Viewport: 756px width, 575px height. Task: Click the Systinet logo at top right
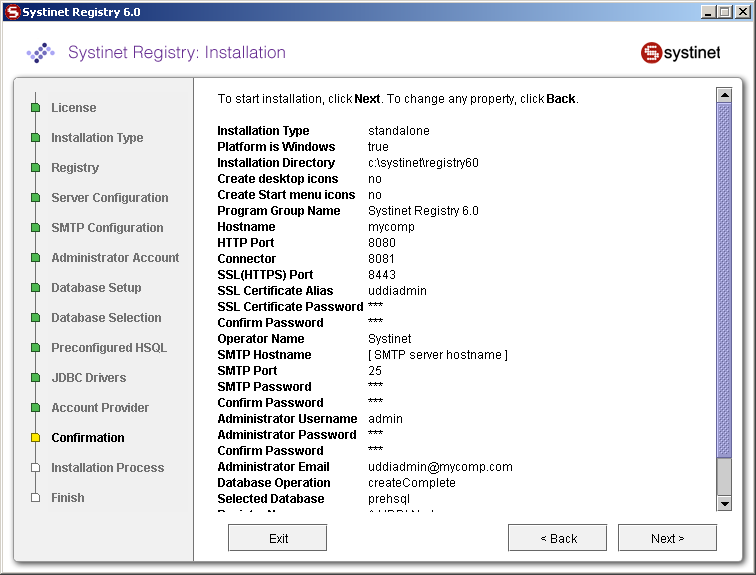point(680,53)
